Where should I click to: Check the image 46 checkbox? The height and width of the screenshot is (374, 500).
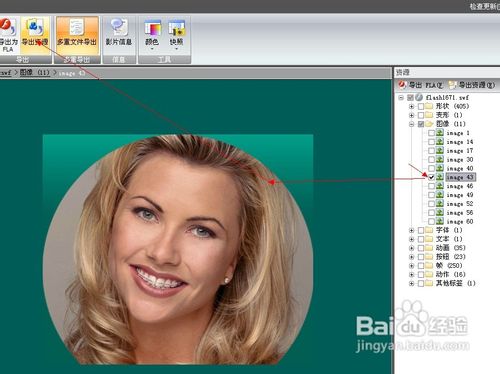[431, 186]
